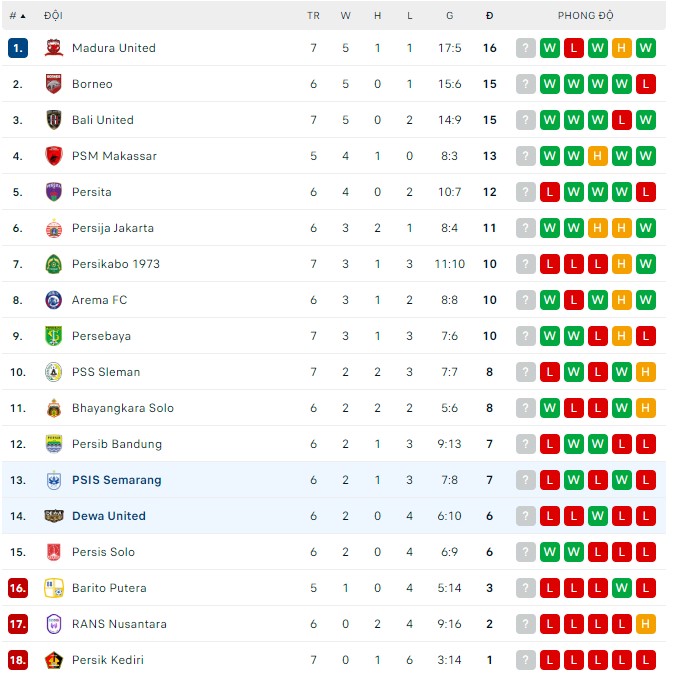Click the Bali United team crest
Screen dimensions: 678x676
pos(54,120)
